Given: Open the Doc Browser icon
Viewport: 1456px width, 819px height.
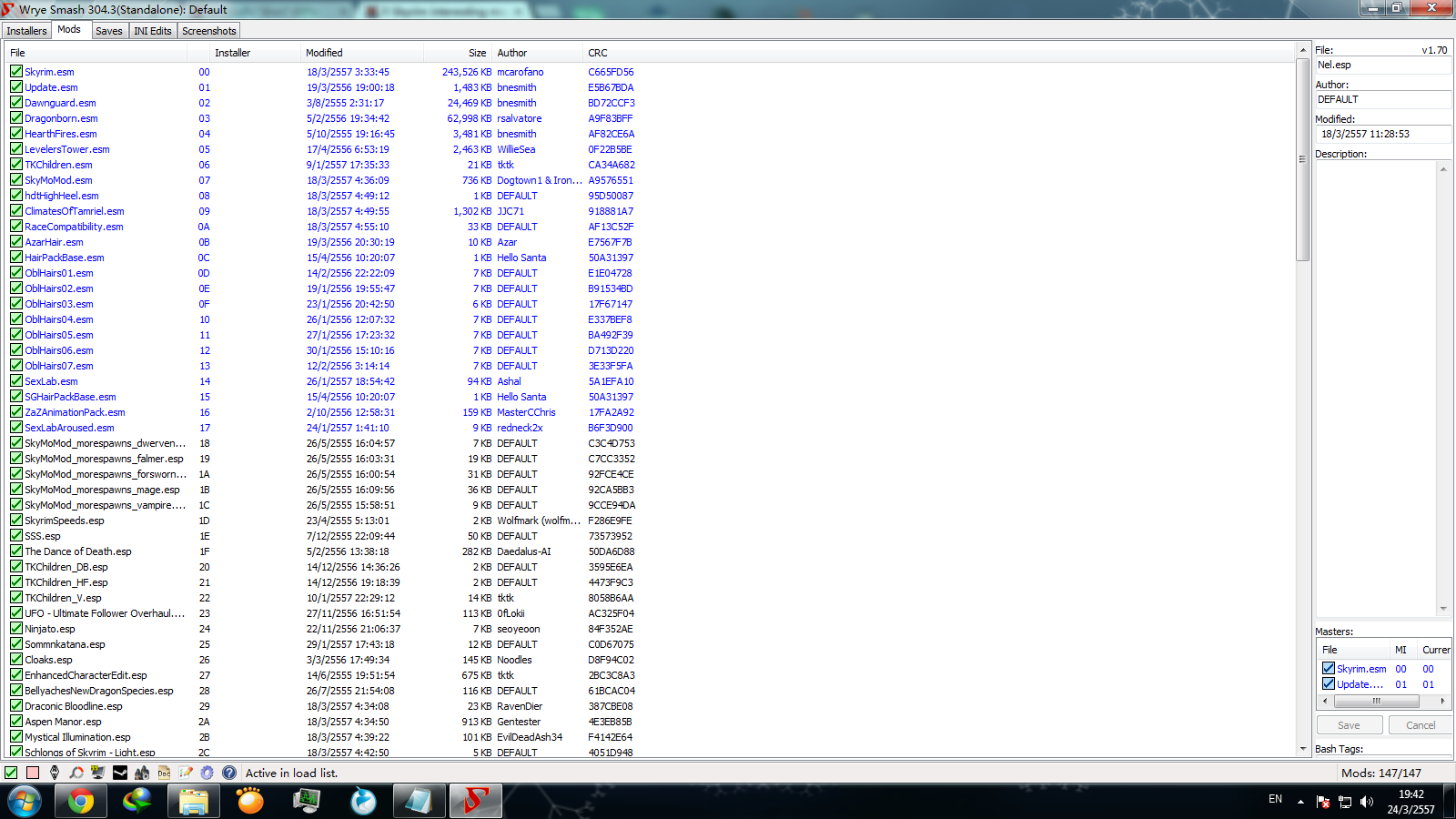Looking at the screenshot, I should (x=164, y=773).
